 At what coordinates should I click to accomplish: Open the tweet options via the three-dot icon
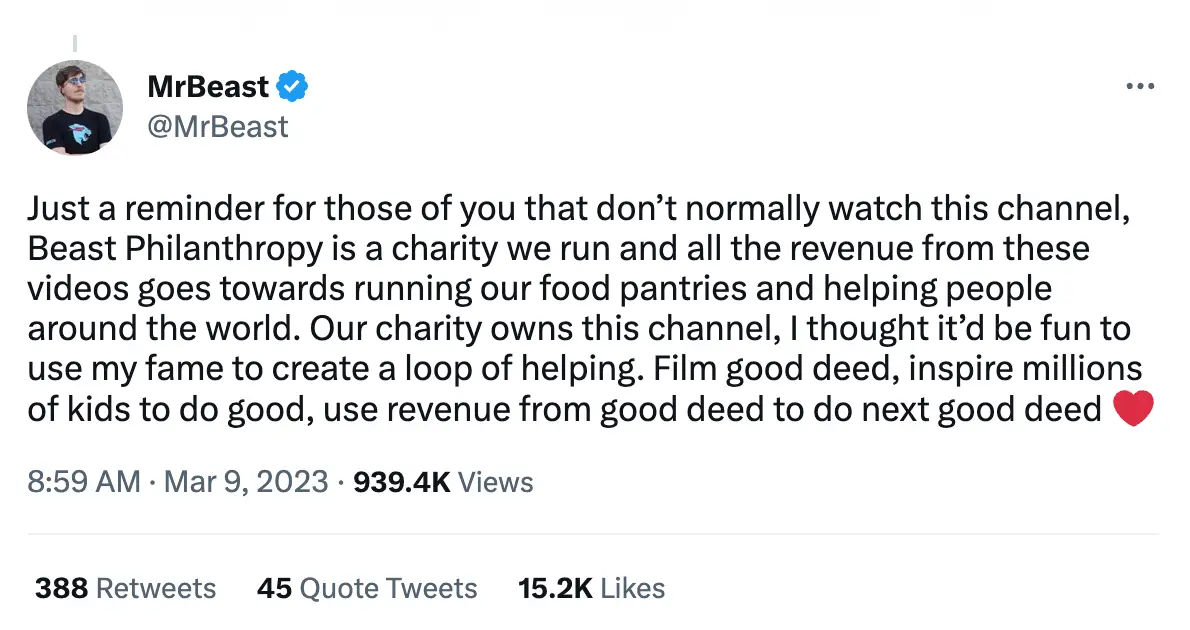pos(1139,86)
